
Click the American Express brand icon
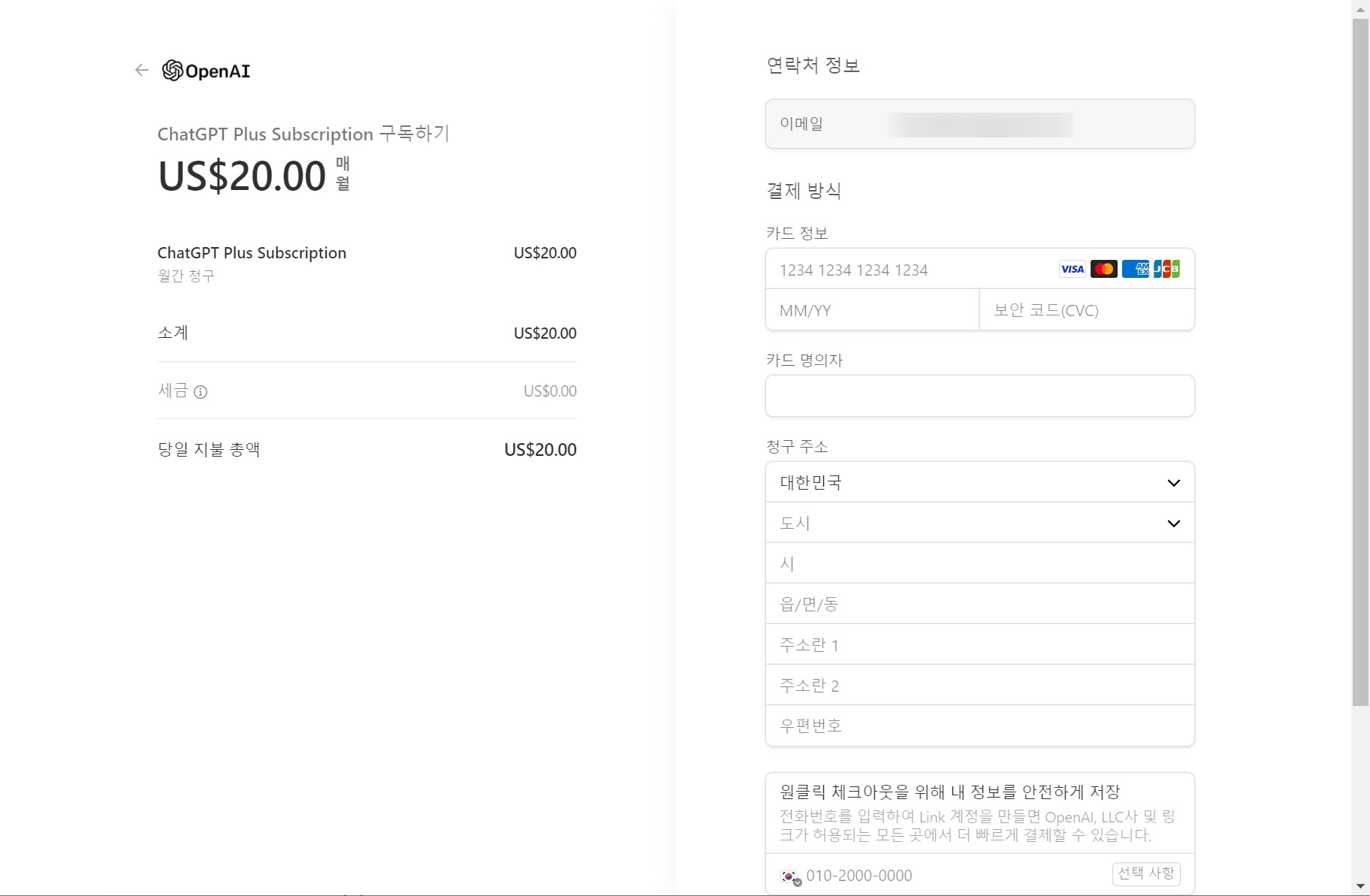coord(1136,269)
